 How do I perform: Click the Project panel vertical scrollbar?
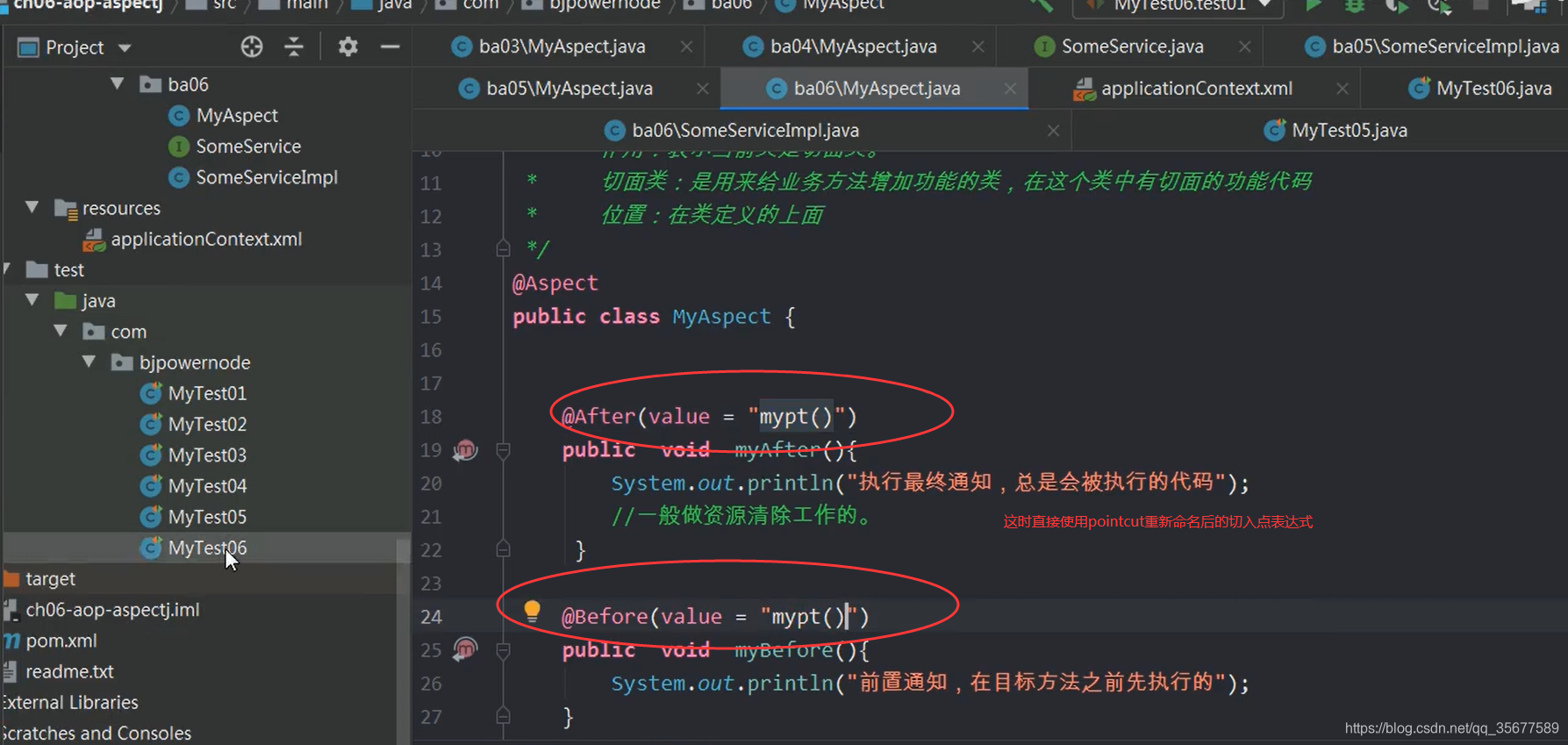[x=404, y=641]
